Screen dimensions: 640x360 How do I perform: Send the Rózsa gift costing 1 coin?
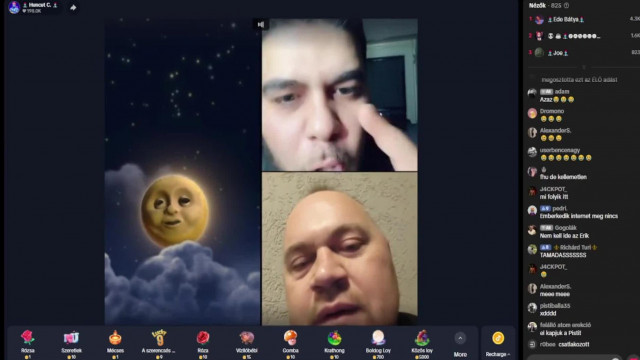[27, 344]
